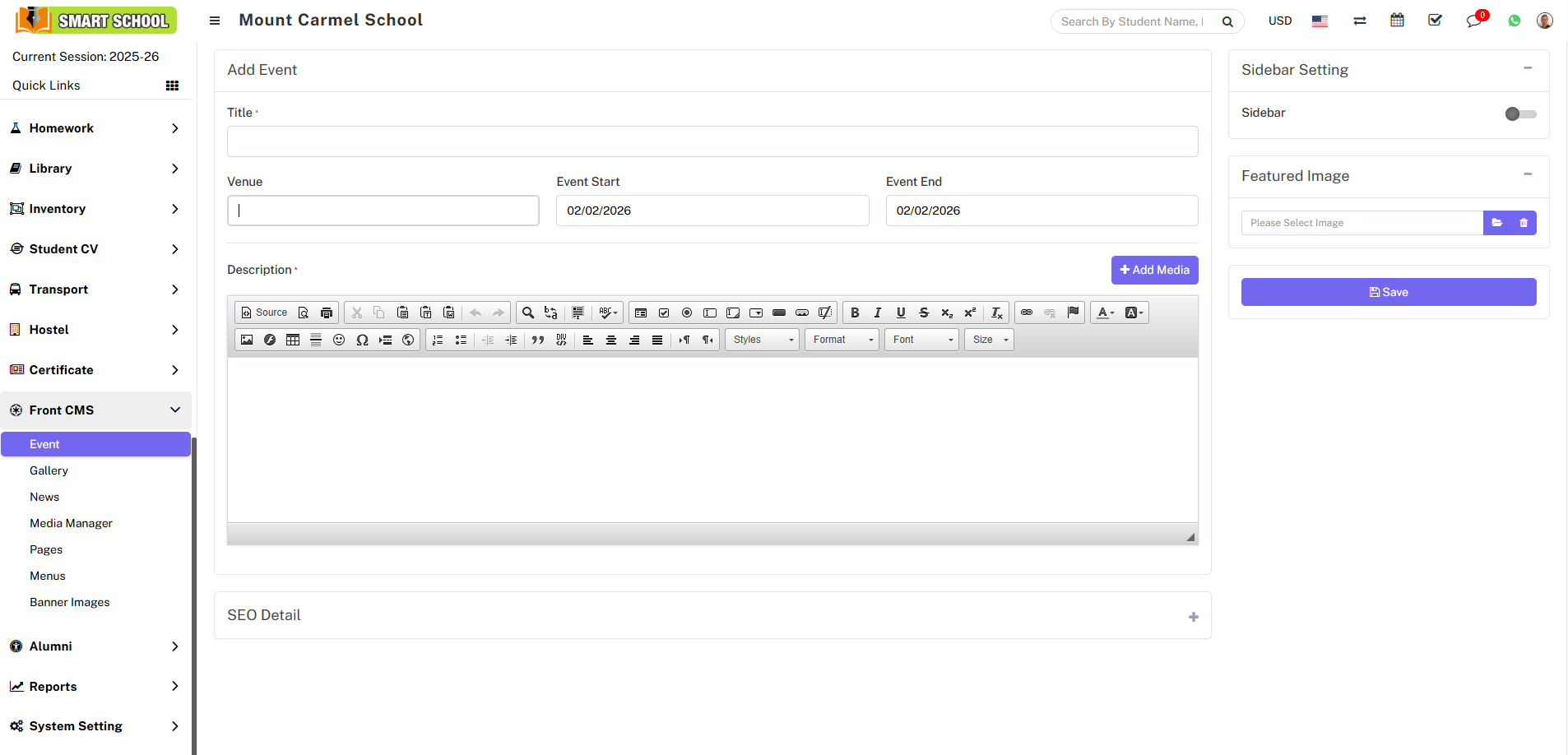Click the Add Media button
Viewport: 1568px width, 755px height.
(x=1154, y=270)
